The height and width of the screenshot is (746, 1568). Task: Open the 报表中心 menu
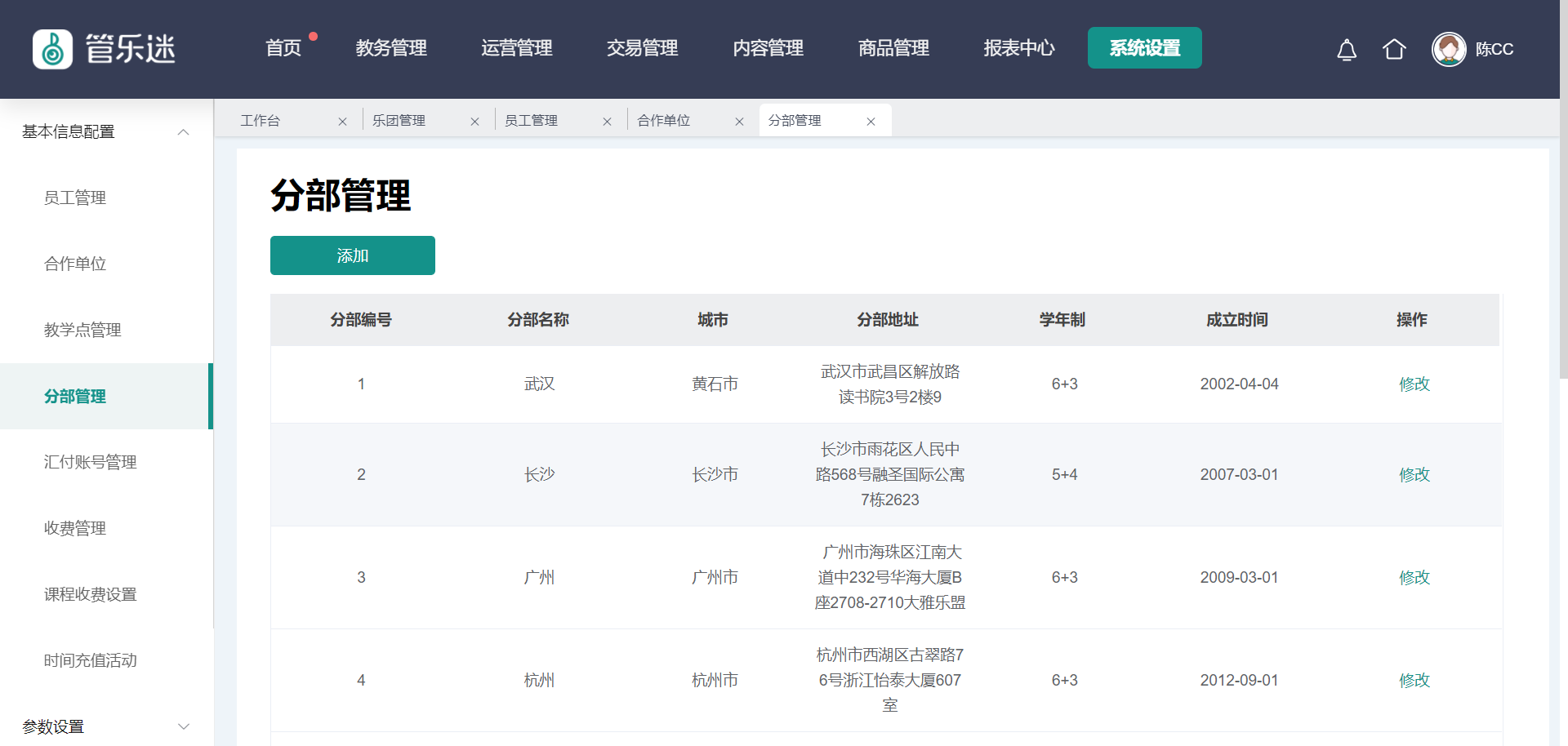click(1018, 48)
